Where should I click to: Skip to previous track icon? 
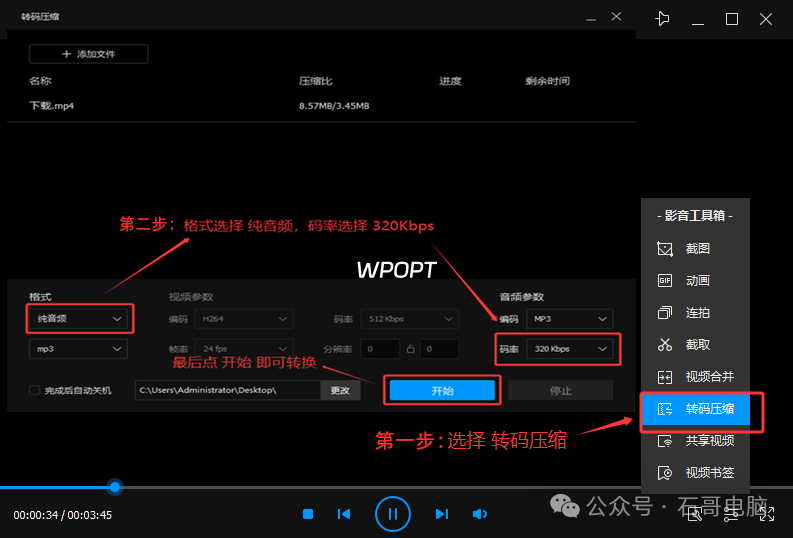coord(344,514)
